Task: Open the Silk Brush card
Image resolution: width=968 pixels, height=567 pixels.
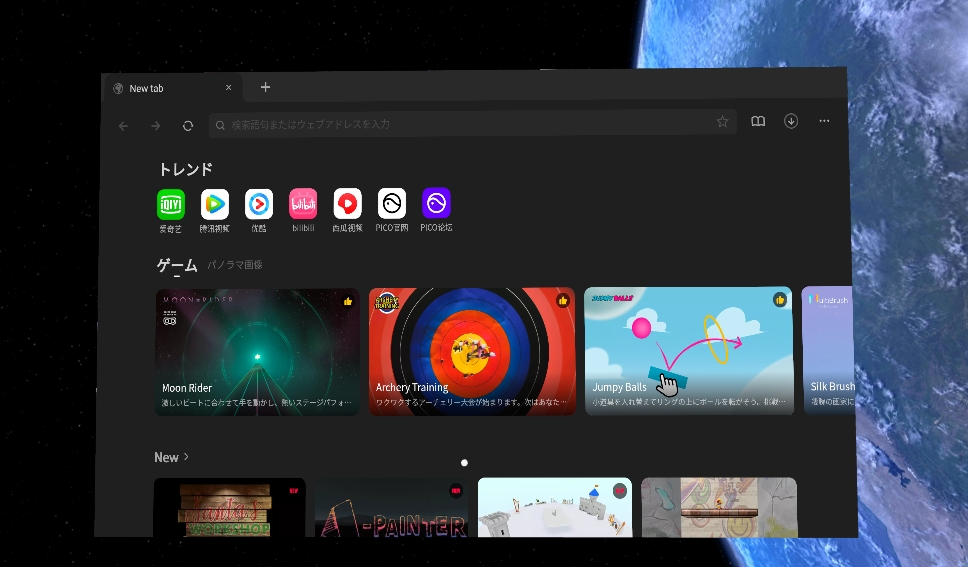Action: point(828,350)
